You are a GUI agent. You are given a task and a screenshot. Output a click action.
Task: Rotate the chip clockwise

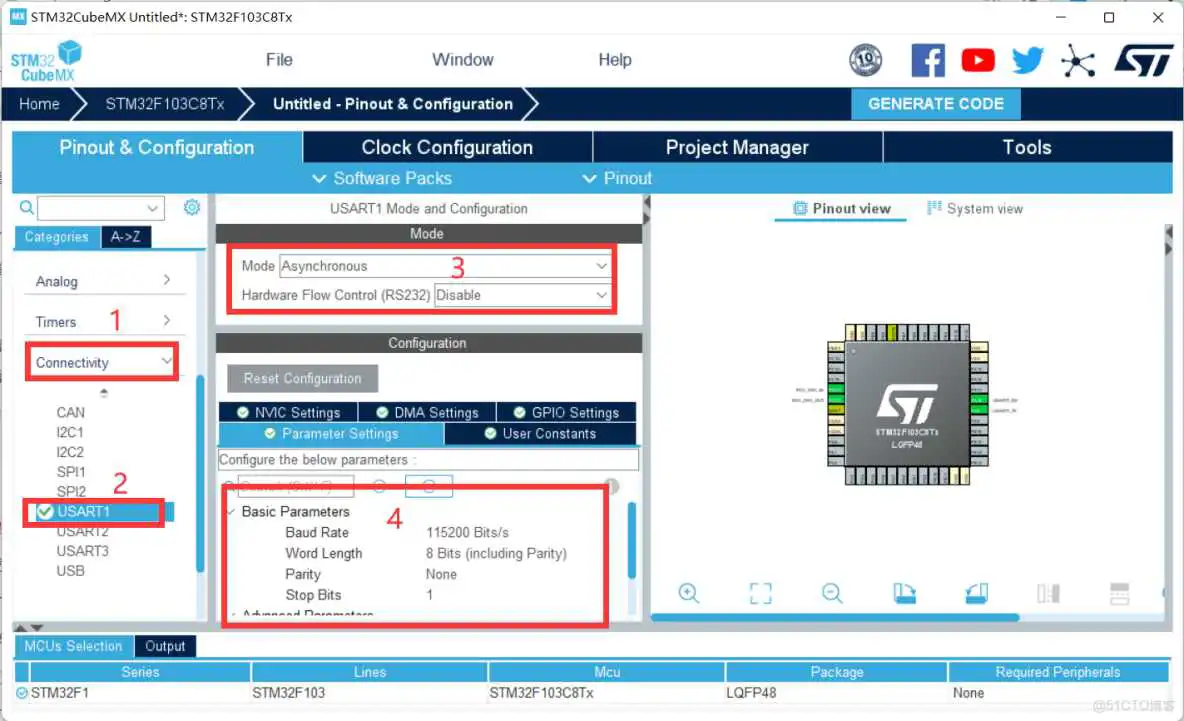(904, 593)
